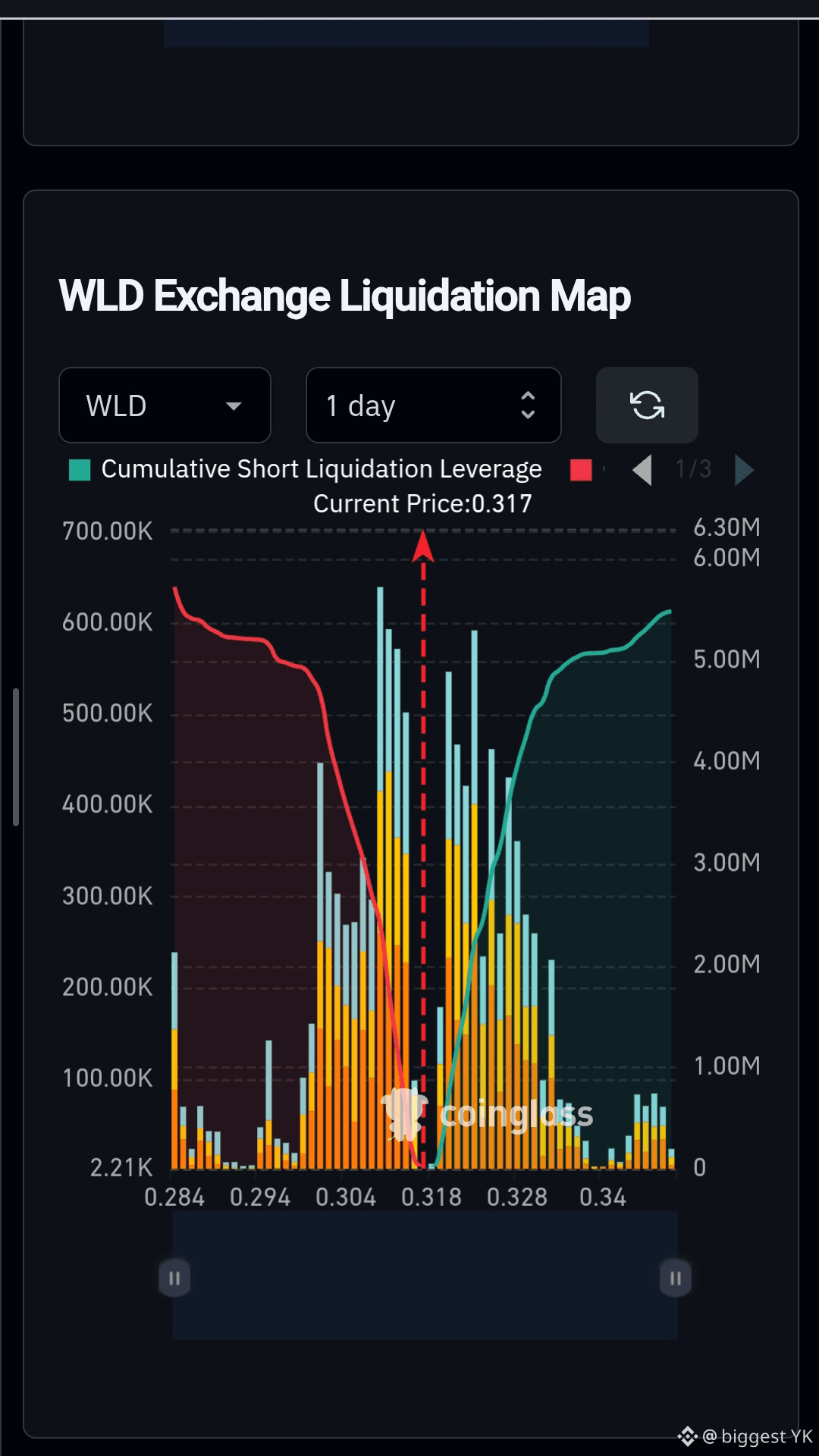Go to previous legend page arrow
819x1456 pixels.
pos(642,470)
